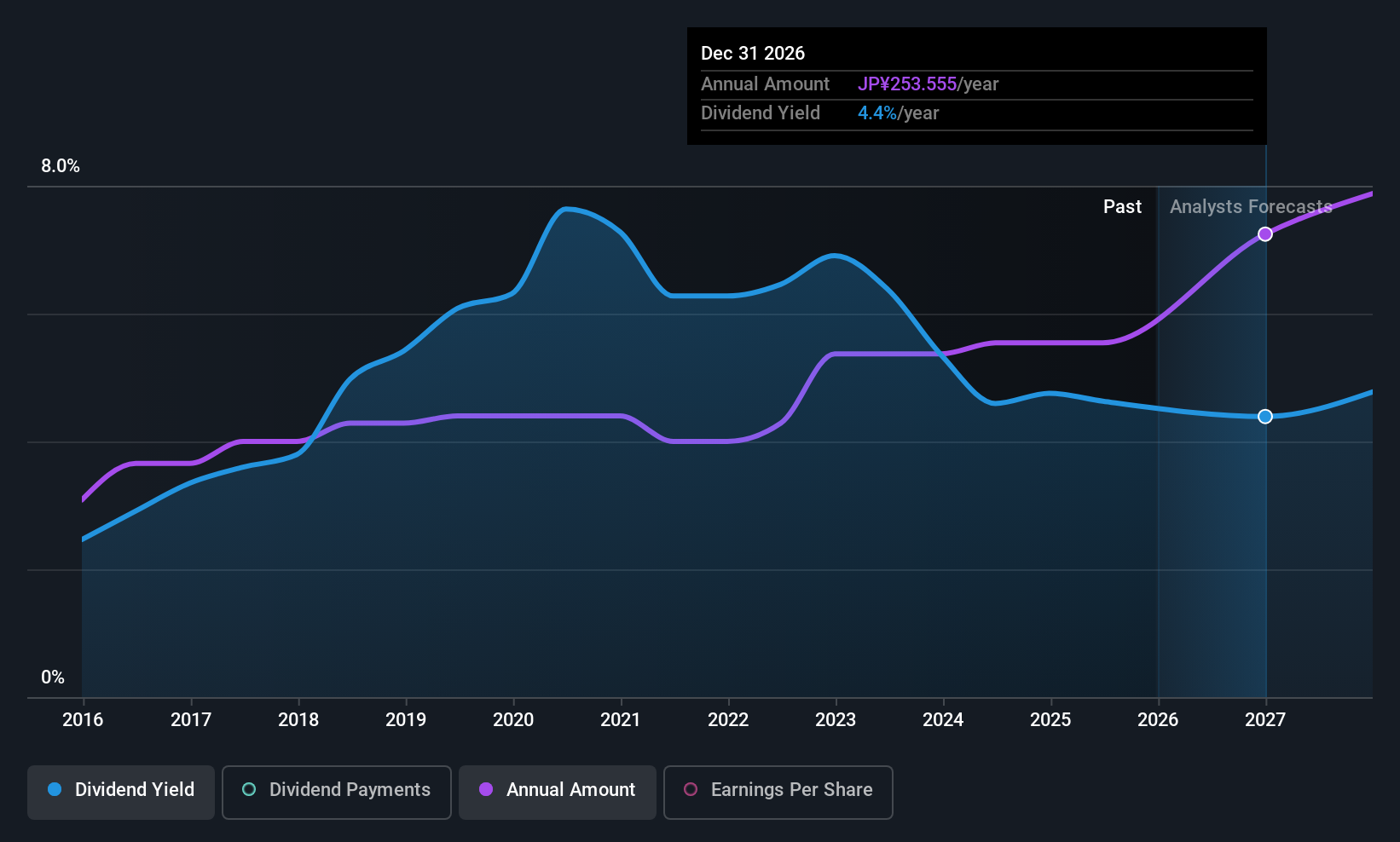Toggle the Dividend Yield series
The height and width of the screenshot is (842, 1400).
coord(121,793)
